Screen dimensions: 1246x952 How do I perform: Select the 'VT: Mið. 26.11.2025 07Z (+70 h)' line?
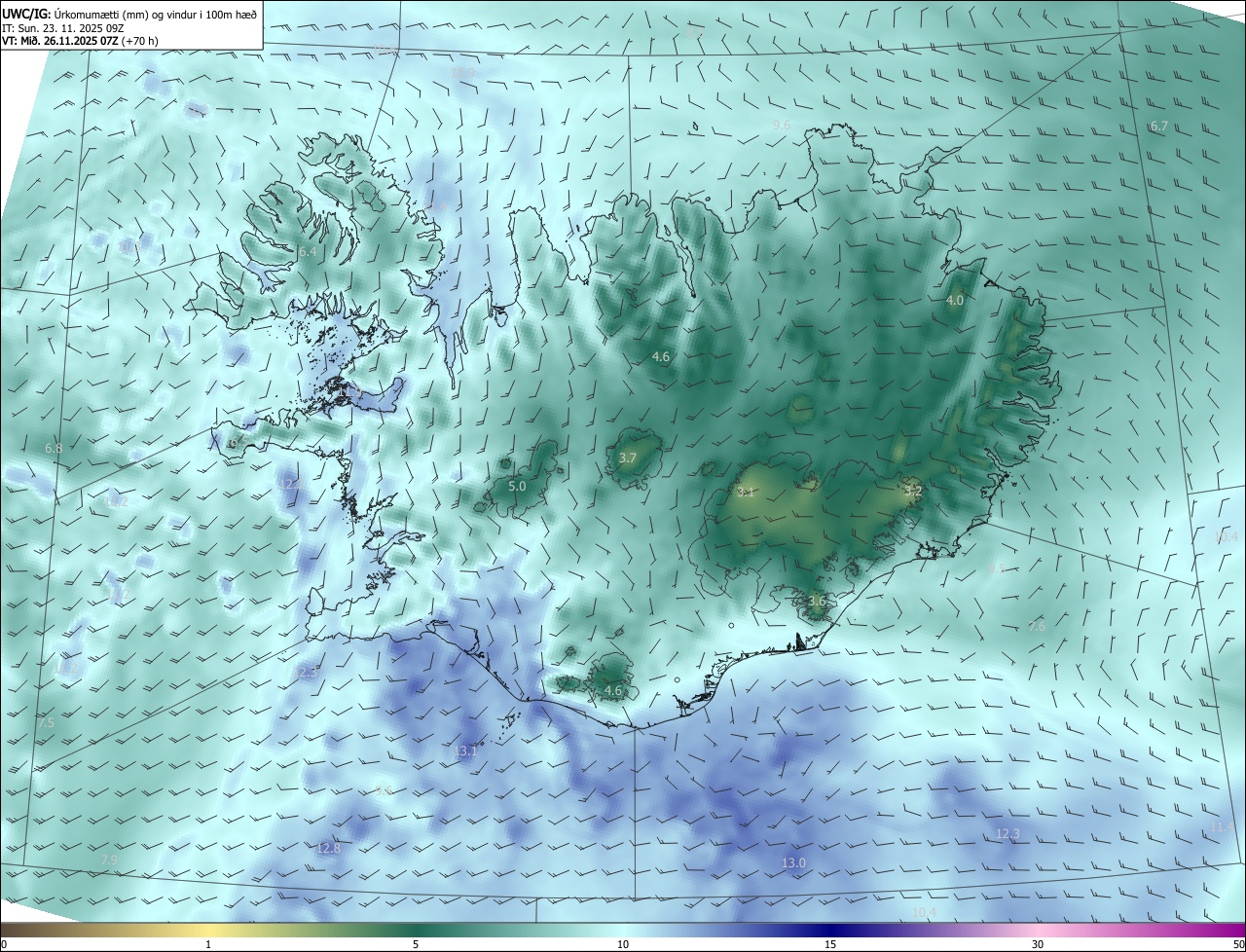click(x=80, y=41)
